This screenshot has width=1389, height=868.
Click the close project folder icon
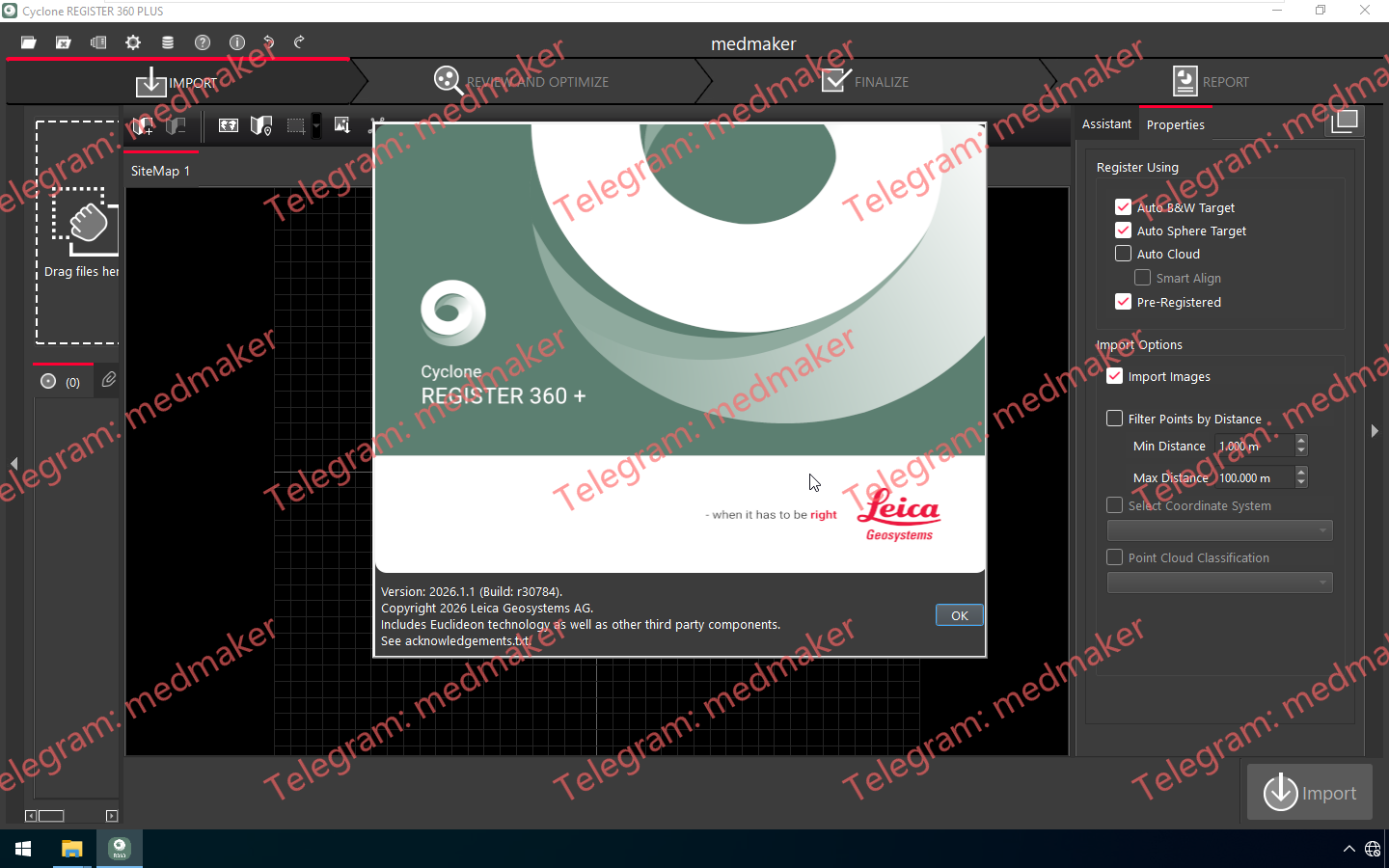point(64,42)
